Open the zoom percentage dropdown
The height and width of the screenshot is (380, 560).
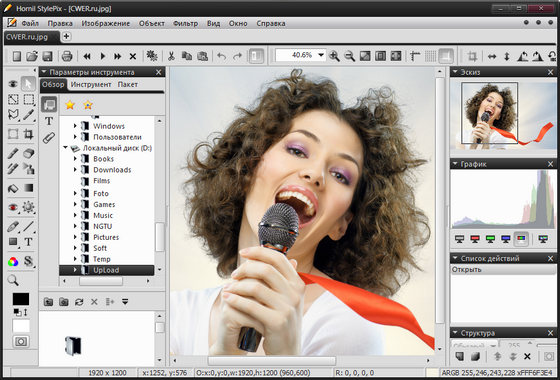point(321,55)
